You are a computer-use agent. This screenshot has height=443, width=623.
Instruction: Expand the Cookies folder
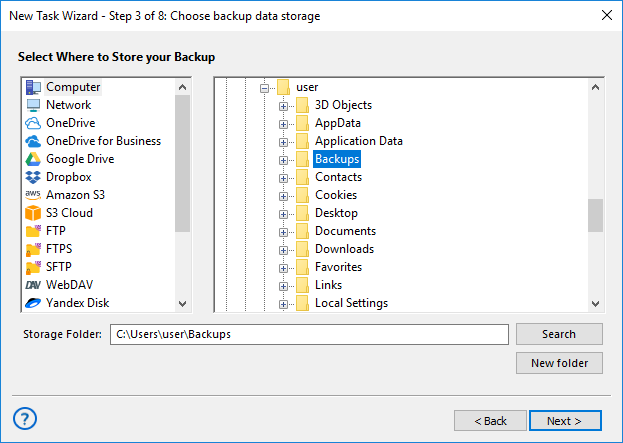point(283,196)
